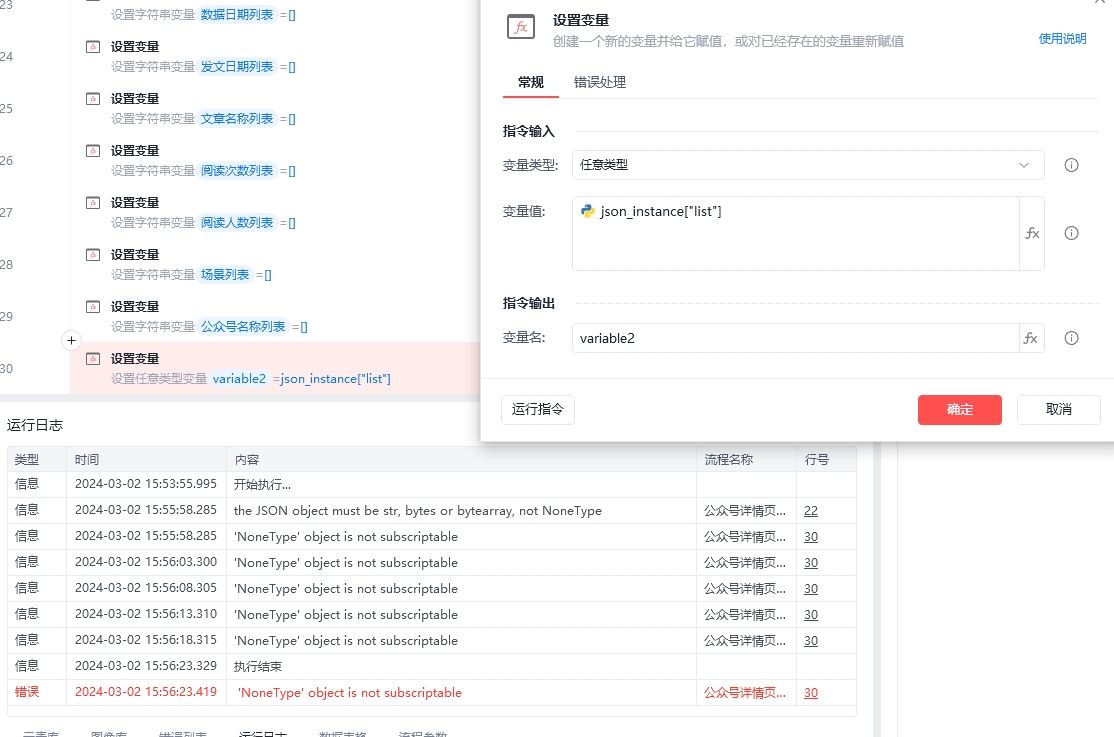This screenshot has width=1114, height=737.
Task: Click the fx icon beside the variable name field
Action: click(1031, 338)
